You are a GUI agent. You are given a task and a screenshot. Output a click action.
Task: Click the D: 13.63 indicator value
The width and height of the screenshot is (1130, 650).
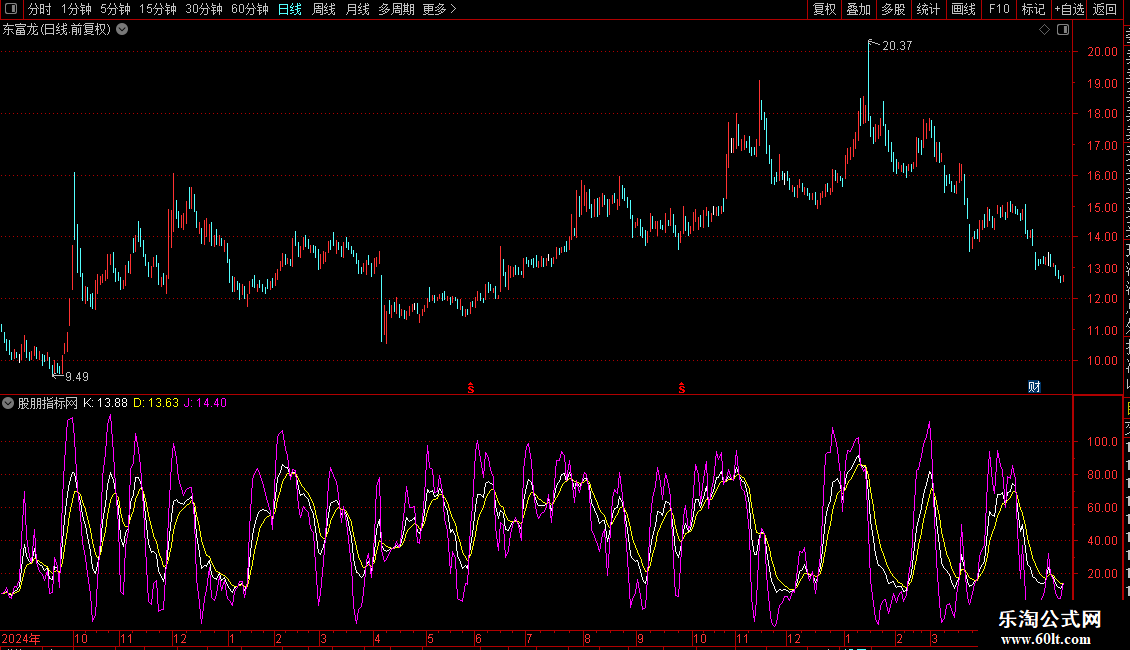coord(156,404)
